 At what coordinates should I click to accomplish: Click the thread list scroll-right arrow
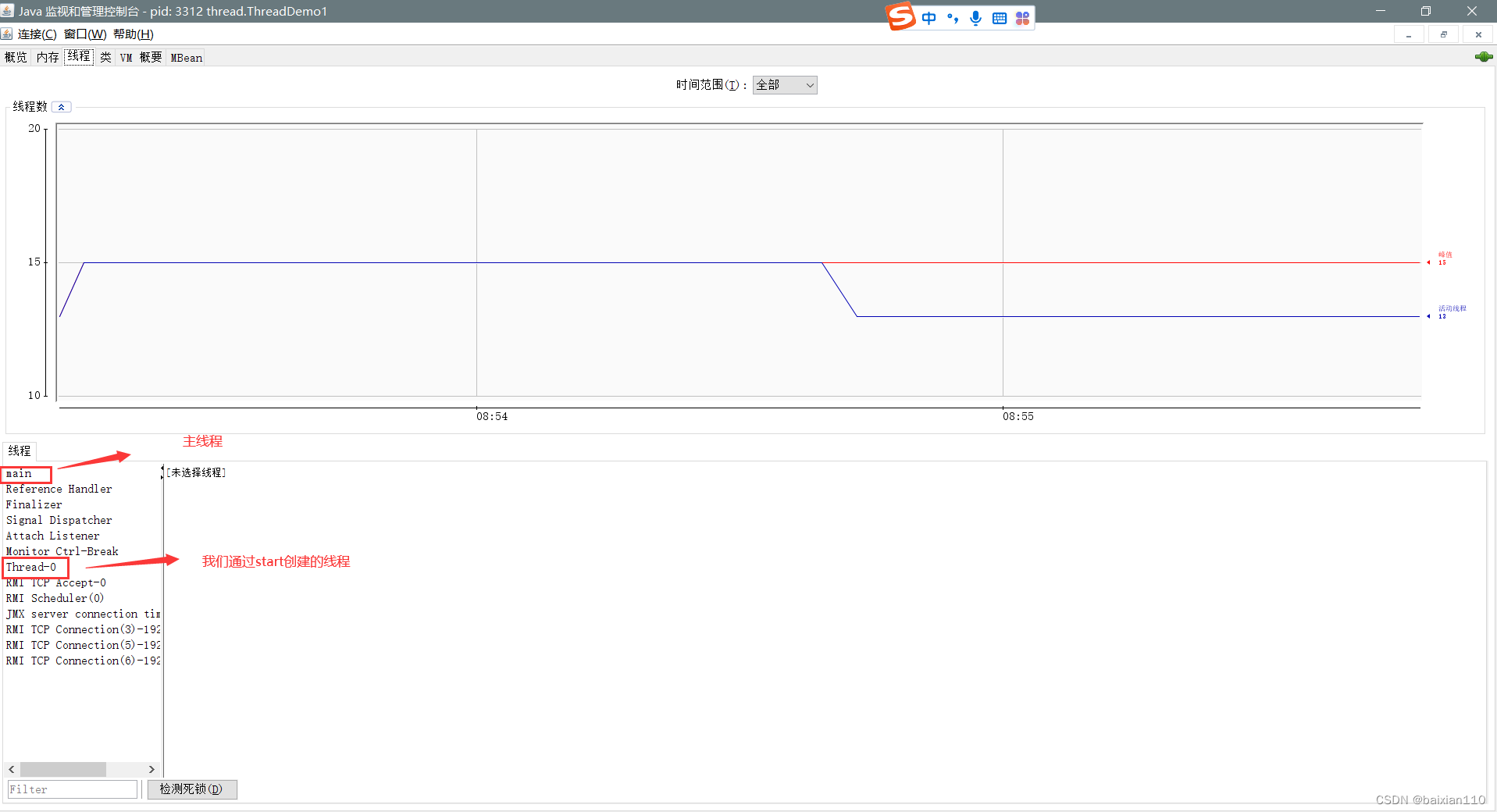151,769
